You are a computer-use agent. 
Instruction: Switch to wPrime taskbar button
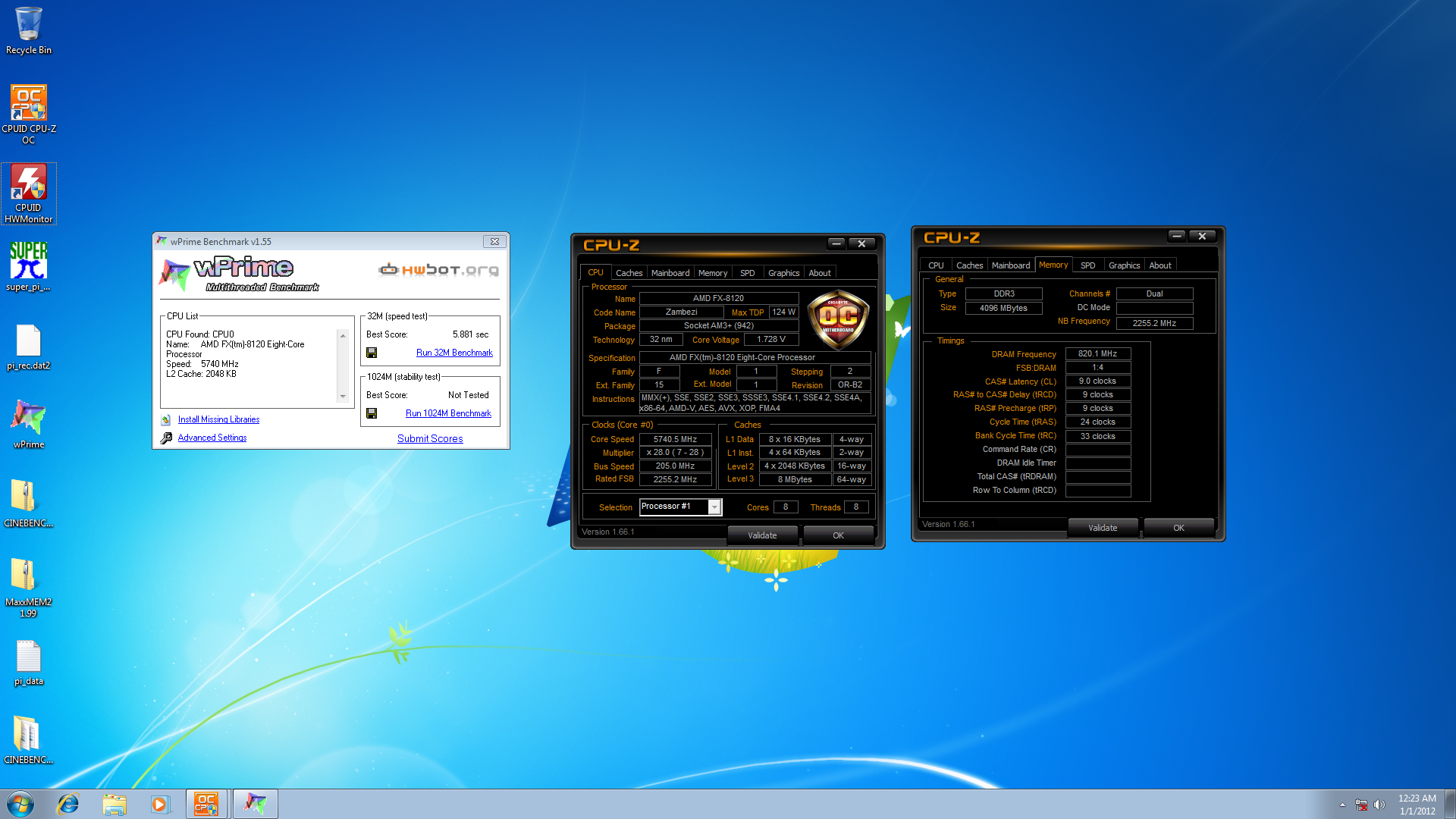click(255, 804)
